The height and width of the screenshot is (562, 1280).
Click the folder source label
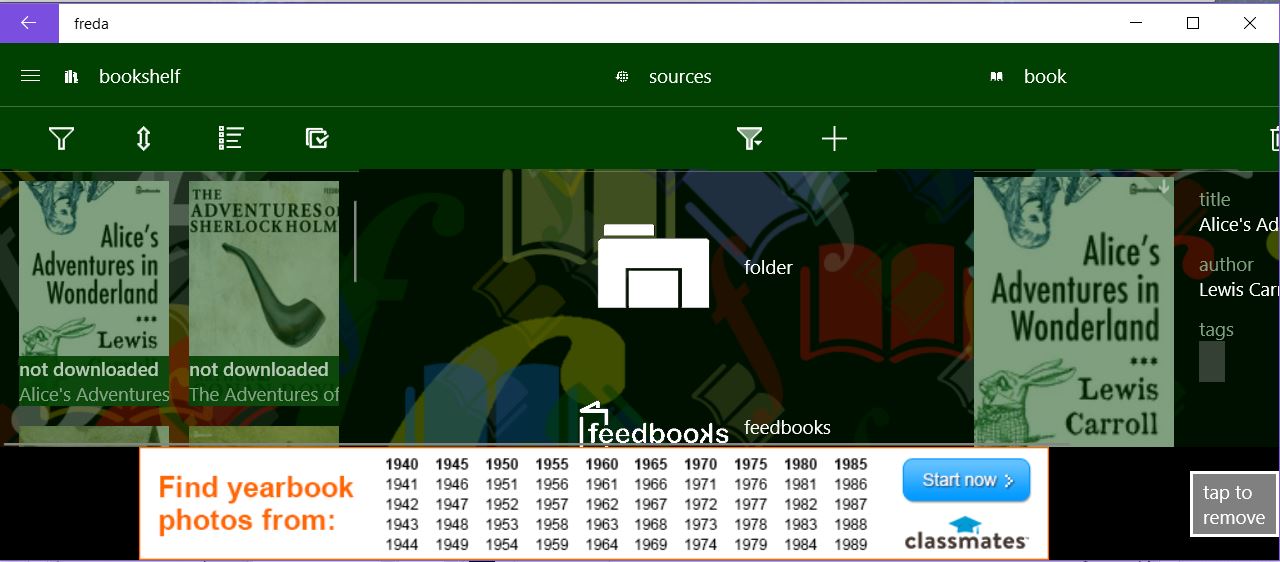tap(768, 267)
